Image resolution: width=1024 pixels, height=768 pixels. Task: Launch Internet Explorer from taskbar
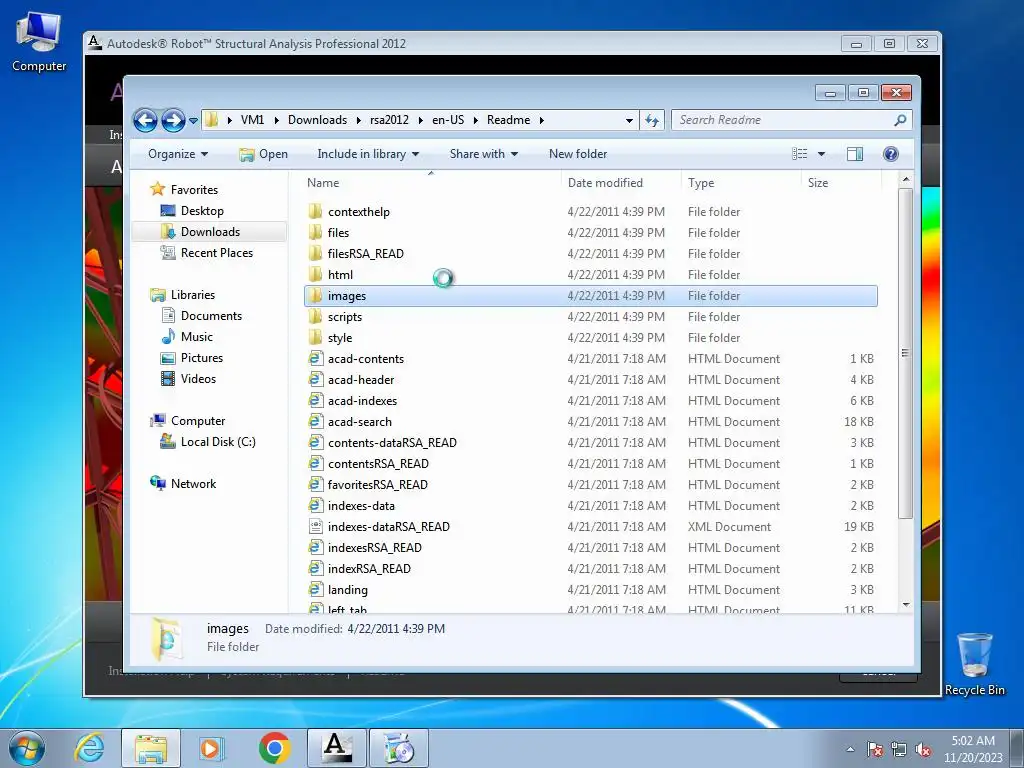pos(89,748)
